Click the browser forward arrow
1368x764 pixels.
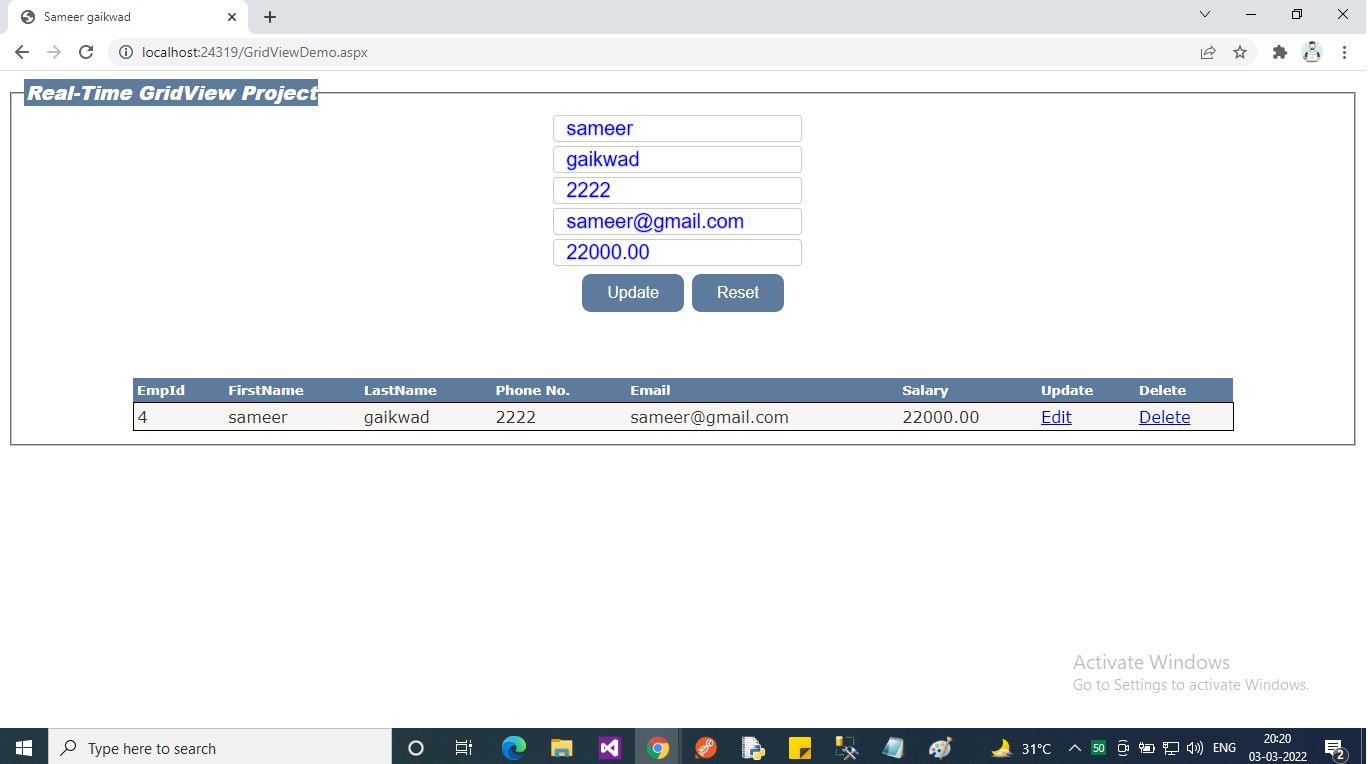tap(54, 52)
